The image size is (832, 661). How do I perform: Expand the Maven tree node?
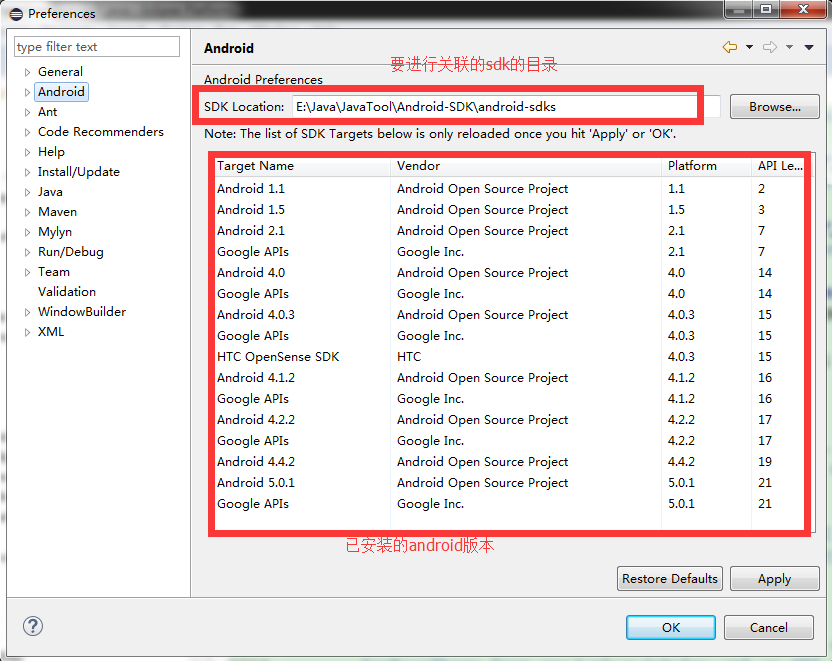coord(28,212)
